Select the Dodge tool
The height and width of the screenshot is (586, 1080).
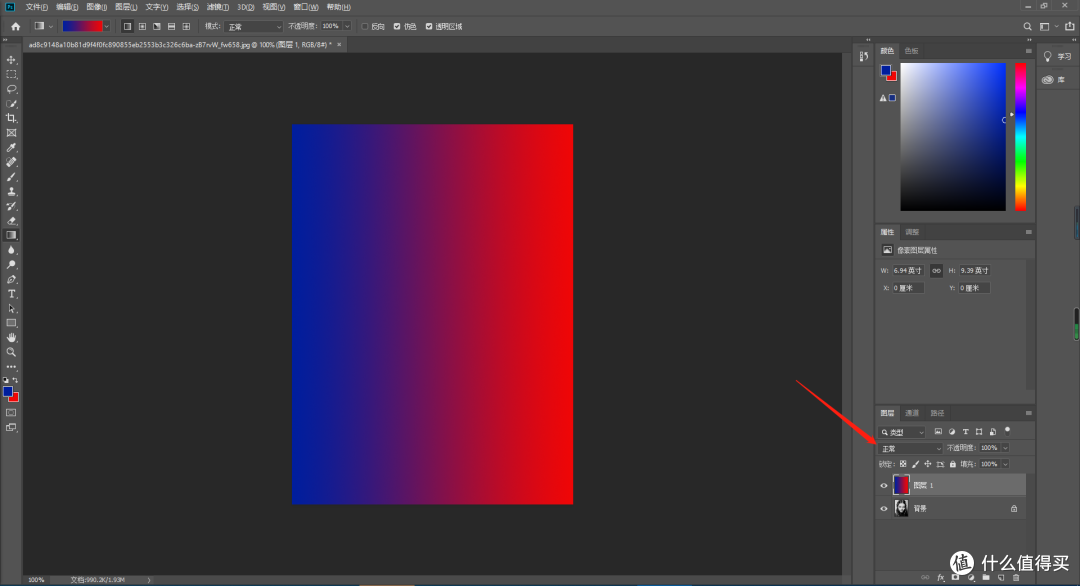point(11,264)
